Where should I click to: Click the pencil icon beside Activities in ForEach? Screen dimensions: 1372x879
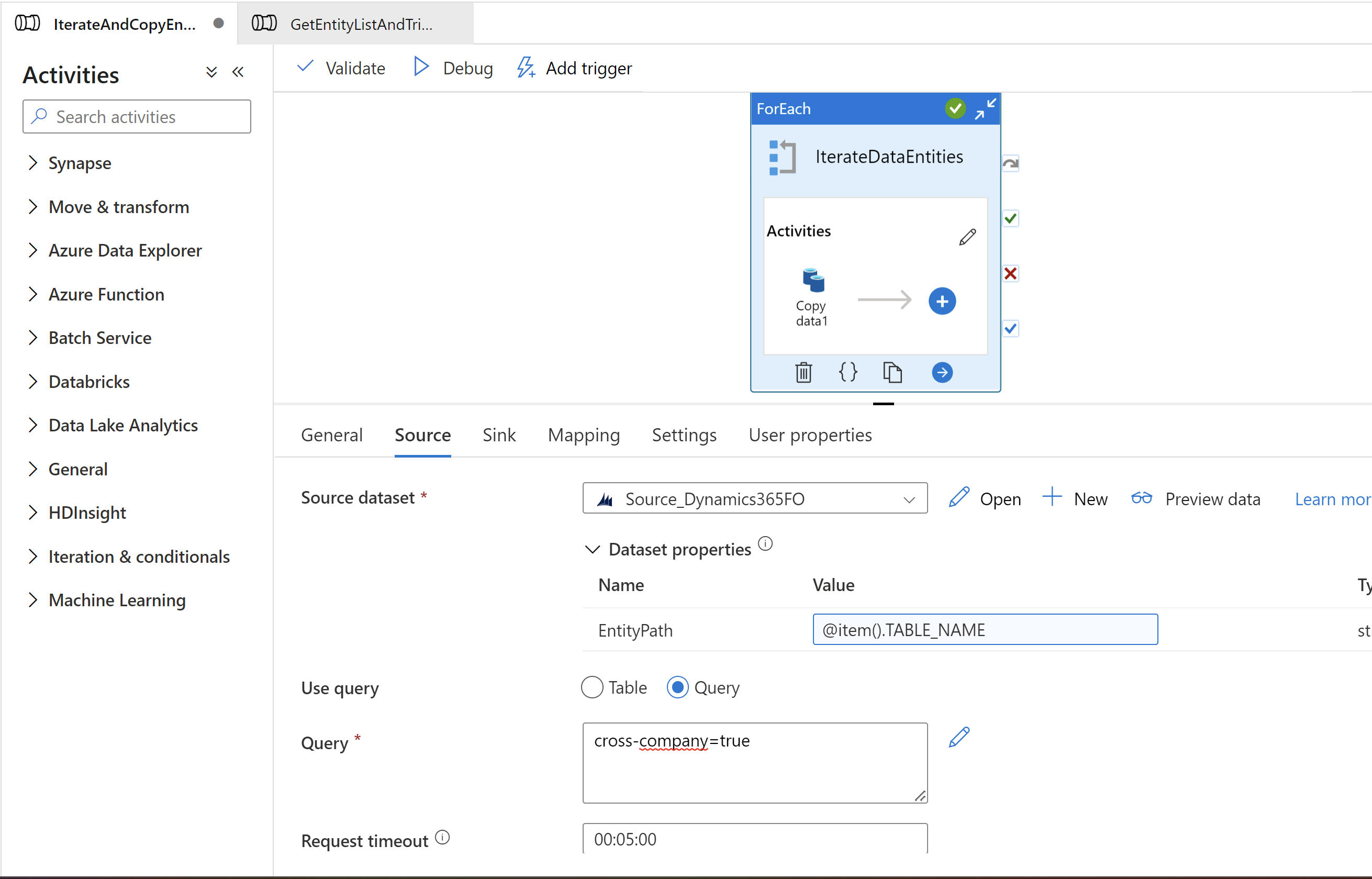click(967, 236)
